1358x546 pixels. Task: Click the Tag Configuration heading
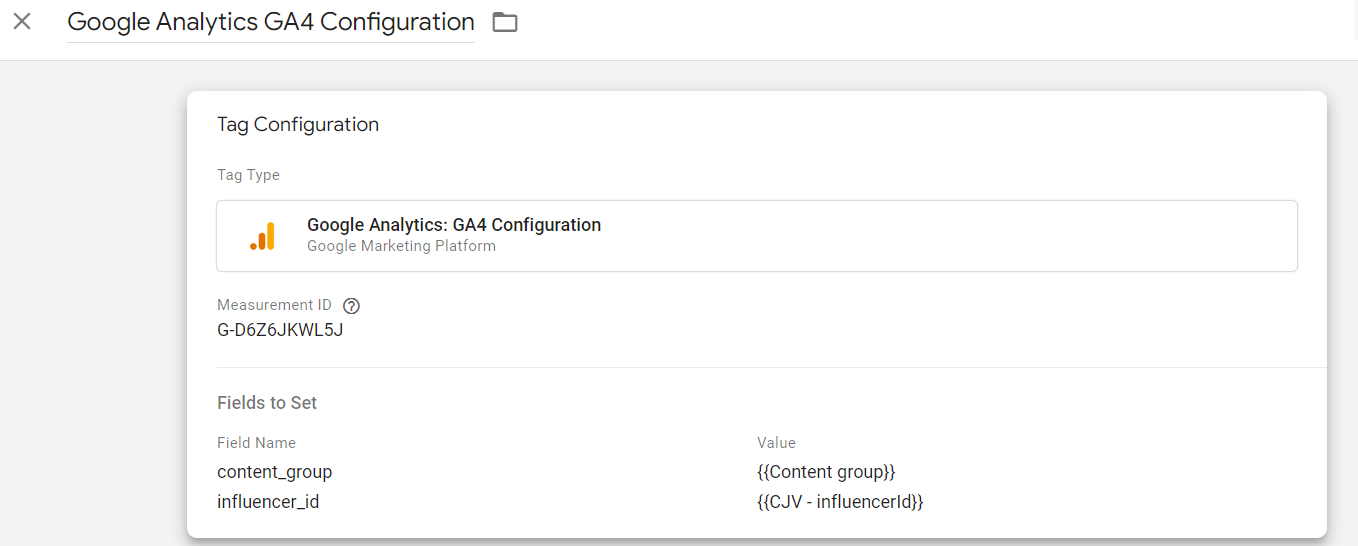(298, 125)
